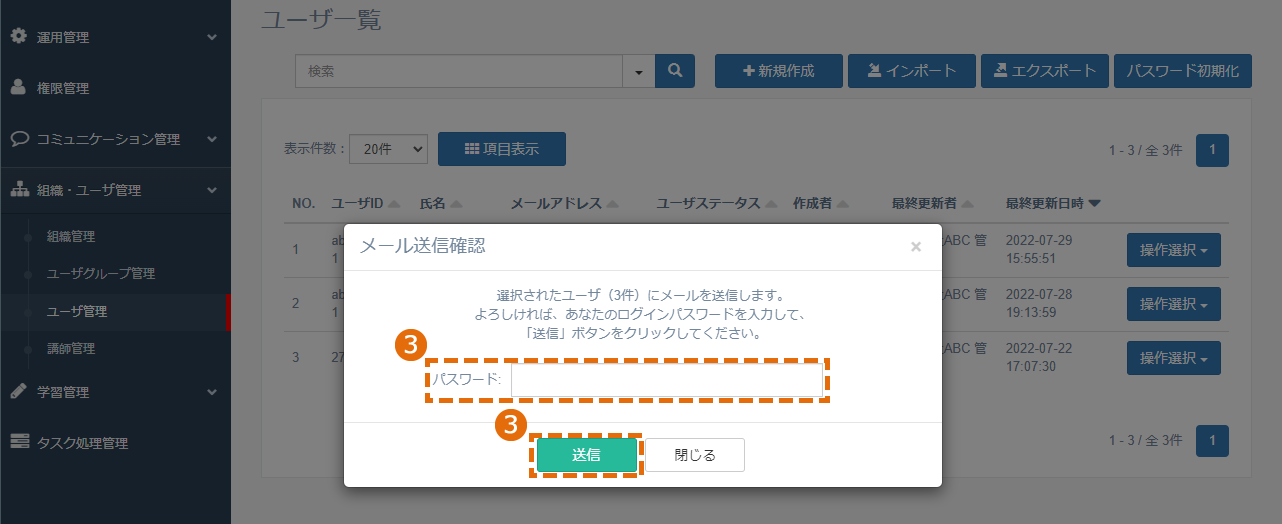Sort by 最終更新日時 column
The height and width of the screenshot is (524, 1282).
tap(1053, 203)
